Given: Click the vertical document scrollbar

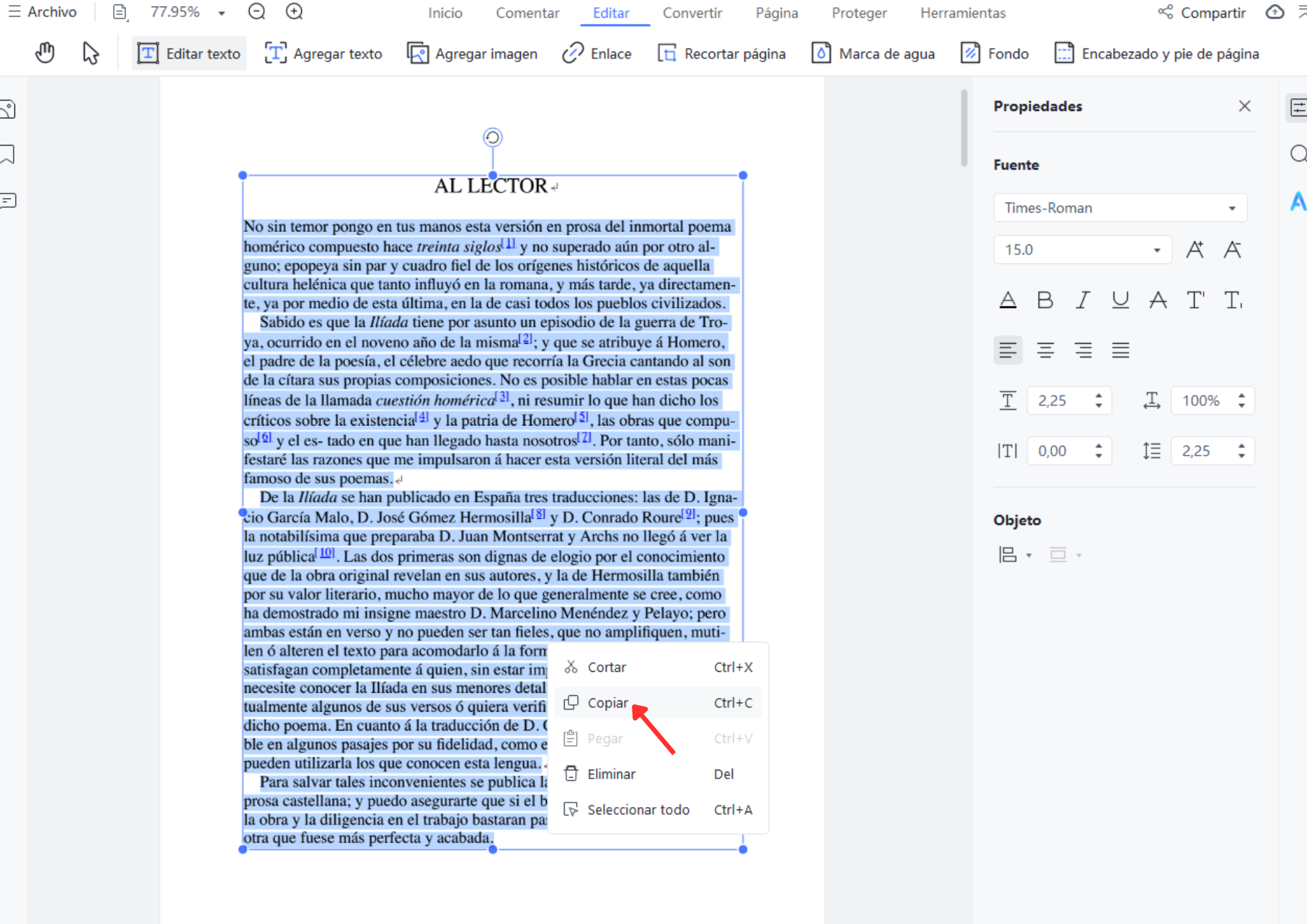Looking at the screenshot, I should tap(964, 128).
